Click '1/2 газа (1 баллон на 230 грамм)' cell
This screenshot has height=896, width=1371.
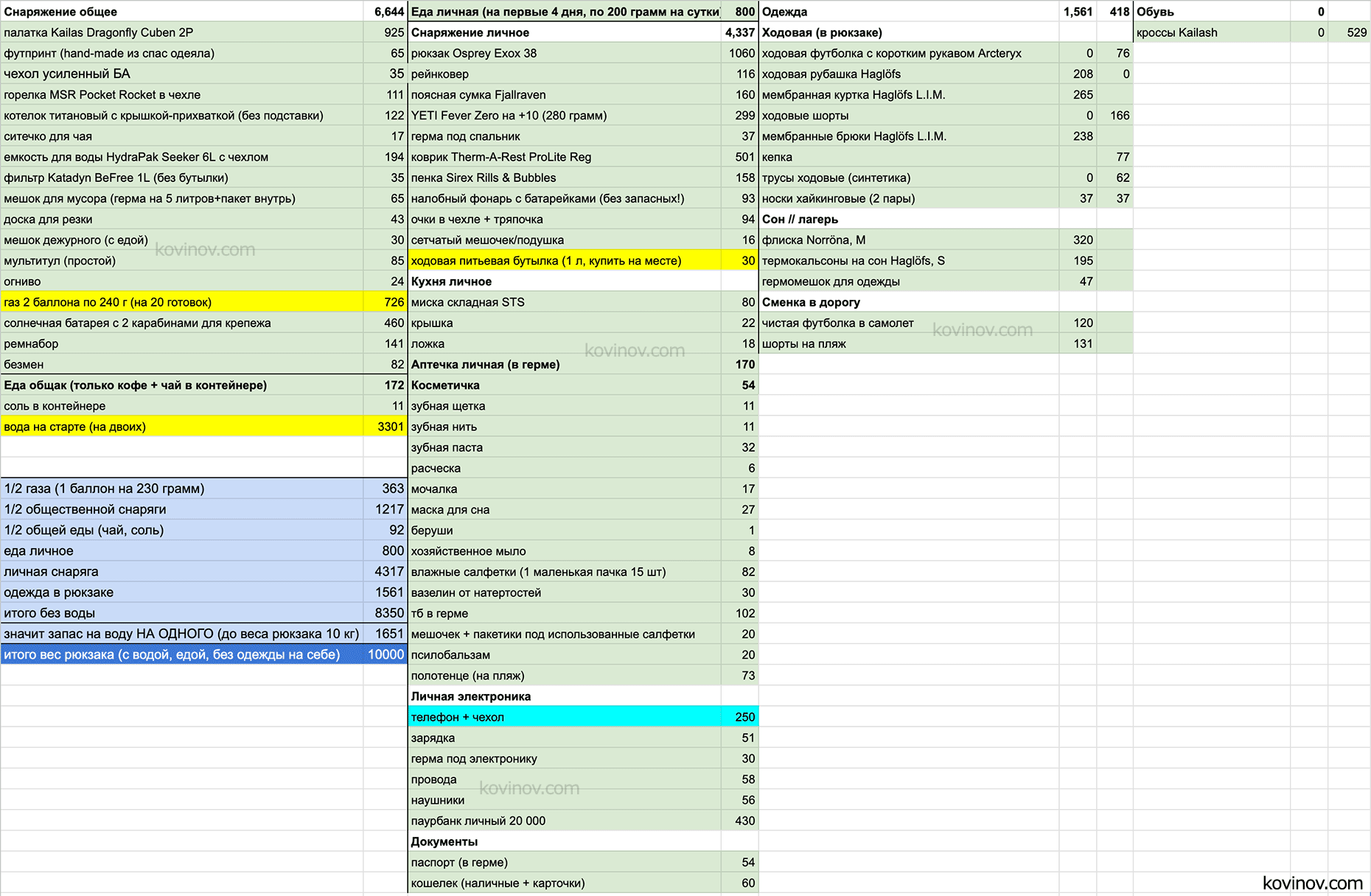click(182, 489)
